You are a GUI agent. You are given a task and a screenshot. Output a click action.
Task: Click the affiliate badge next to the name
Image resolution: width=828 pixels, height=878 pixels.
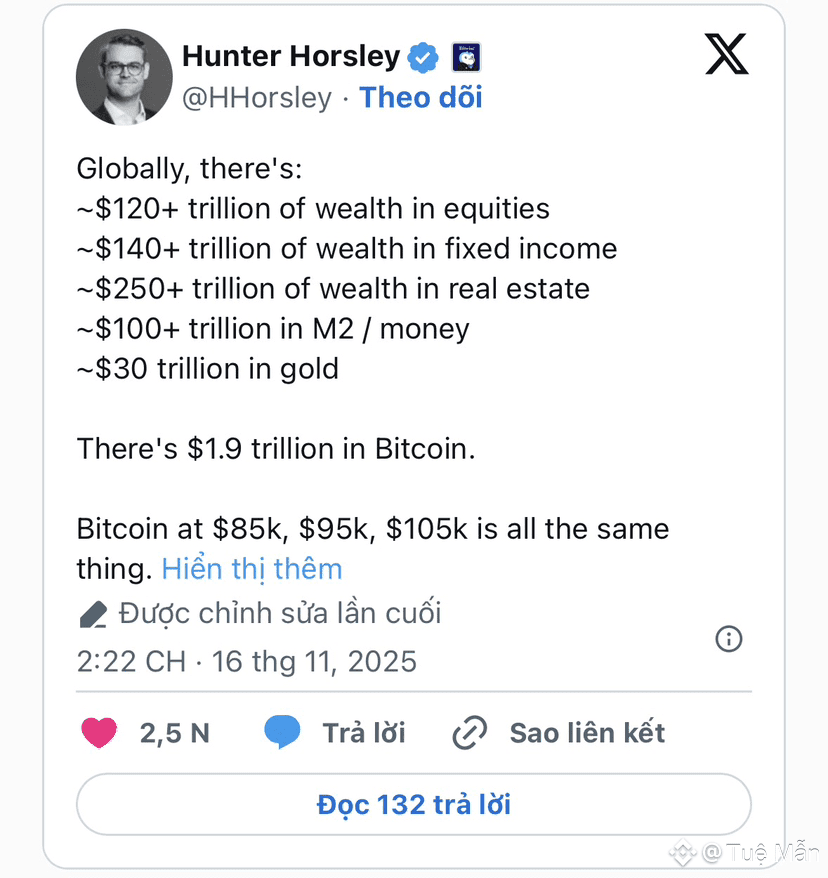coord(468,57)
